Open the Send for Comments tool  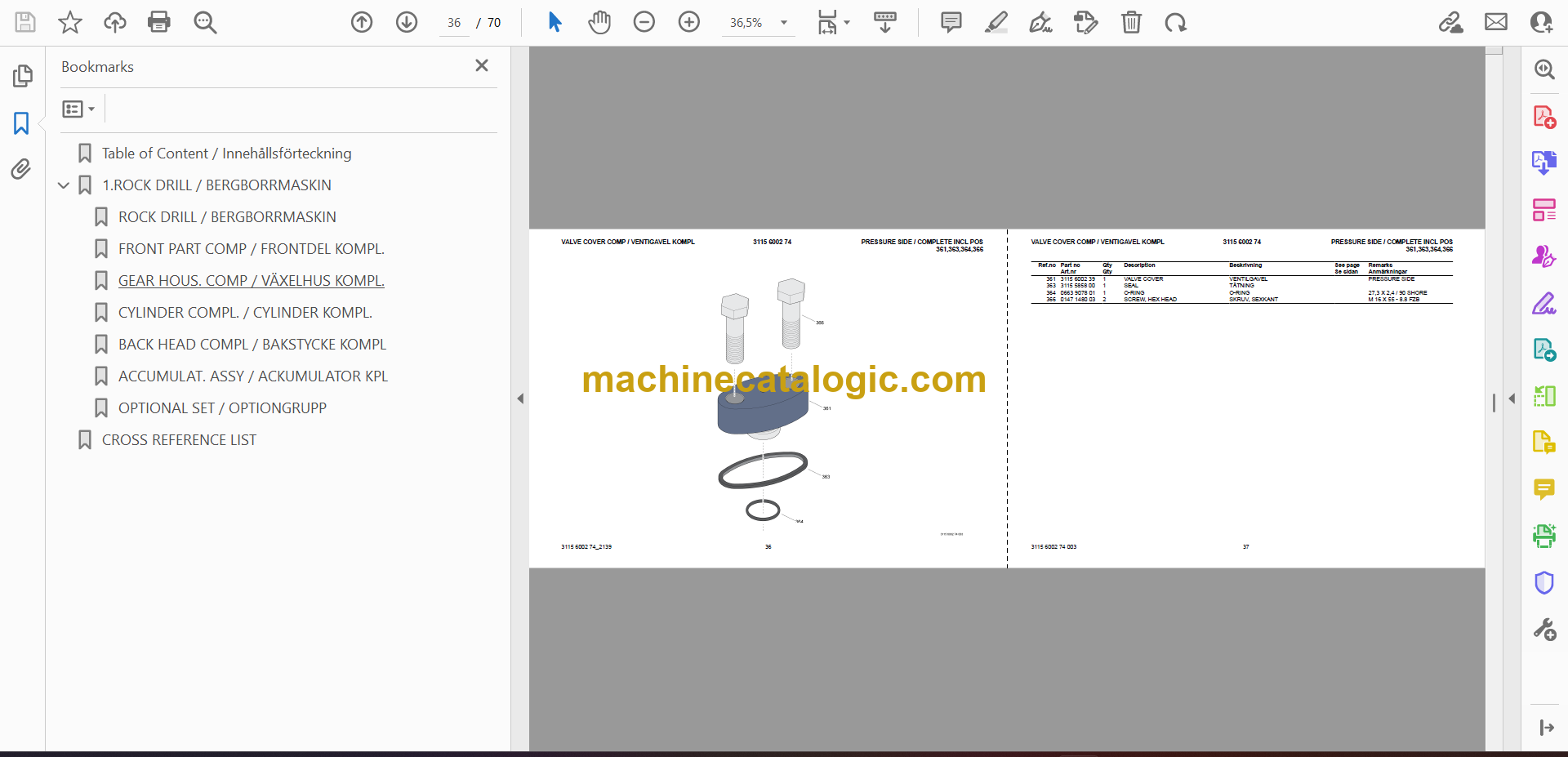tap(1544, 350)
